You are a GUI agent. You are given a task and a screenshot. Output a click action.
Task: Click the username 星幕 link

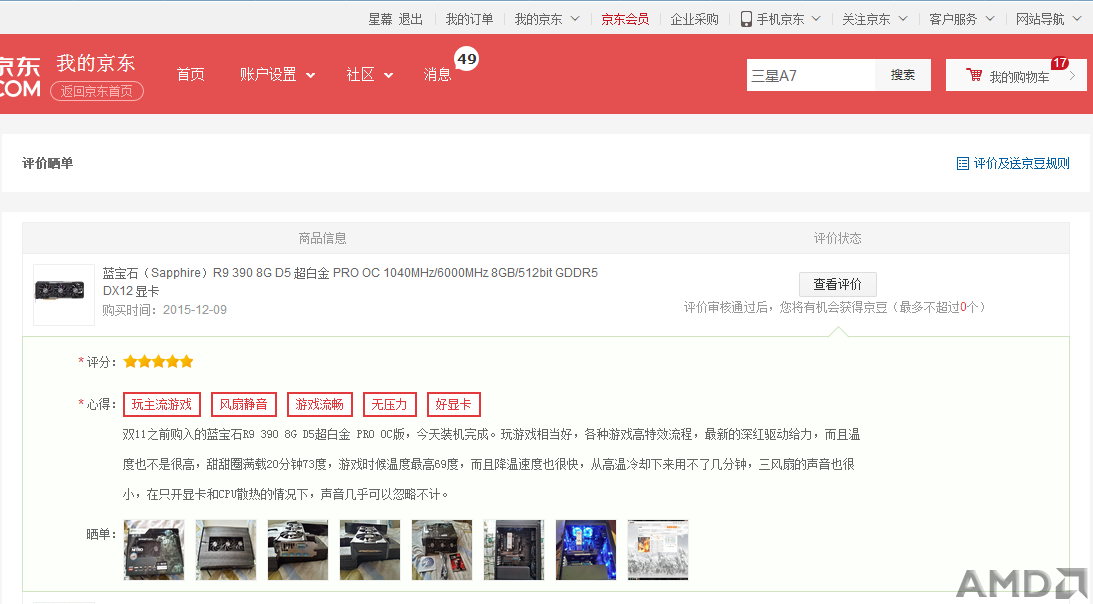tap(381, 20)
